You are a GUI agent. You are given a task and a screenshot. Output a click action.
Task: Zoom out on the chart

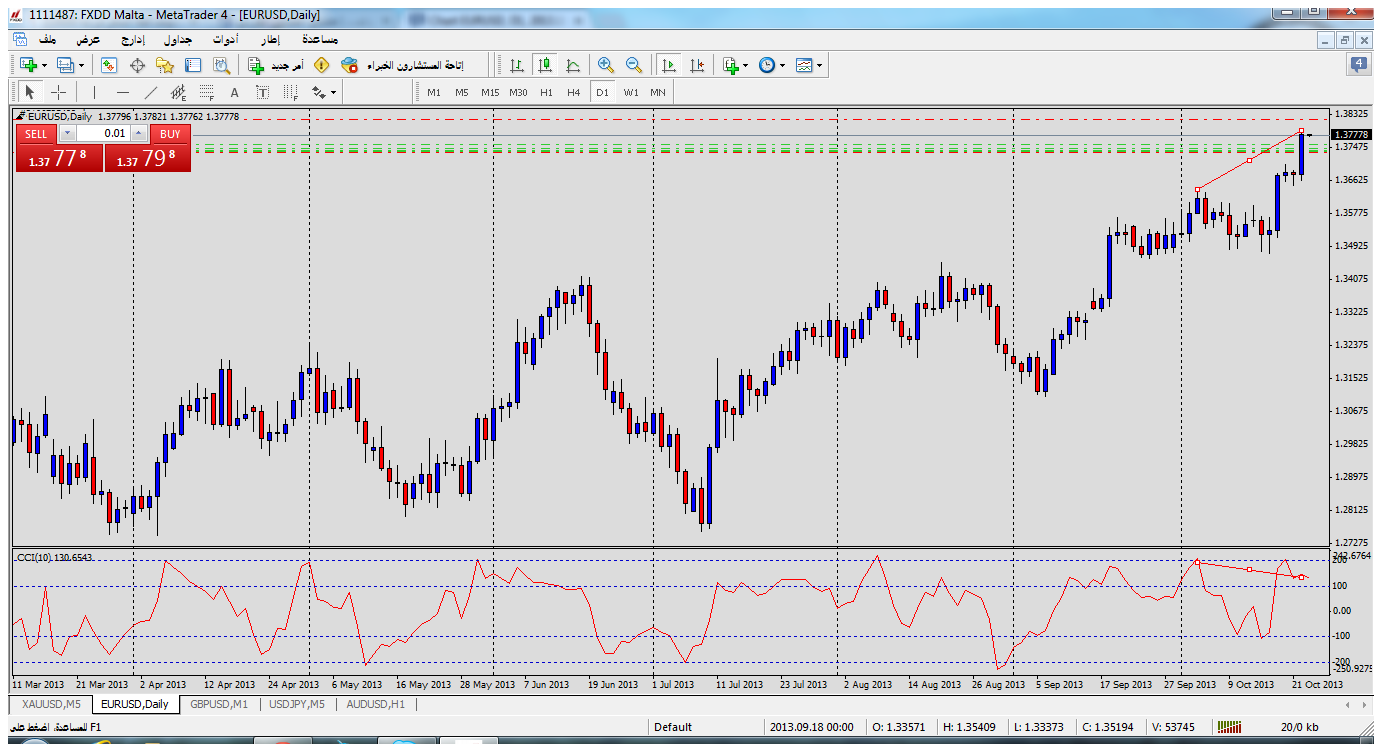(633, 65)
